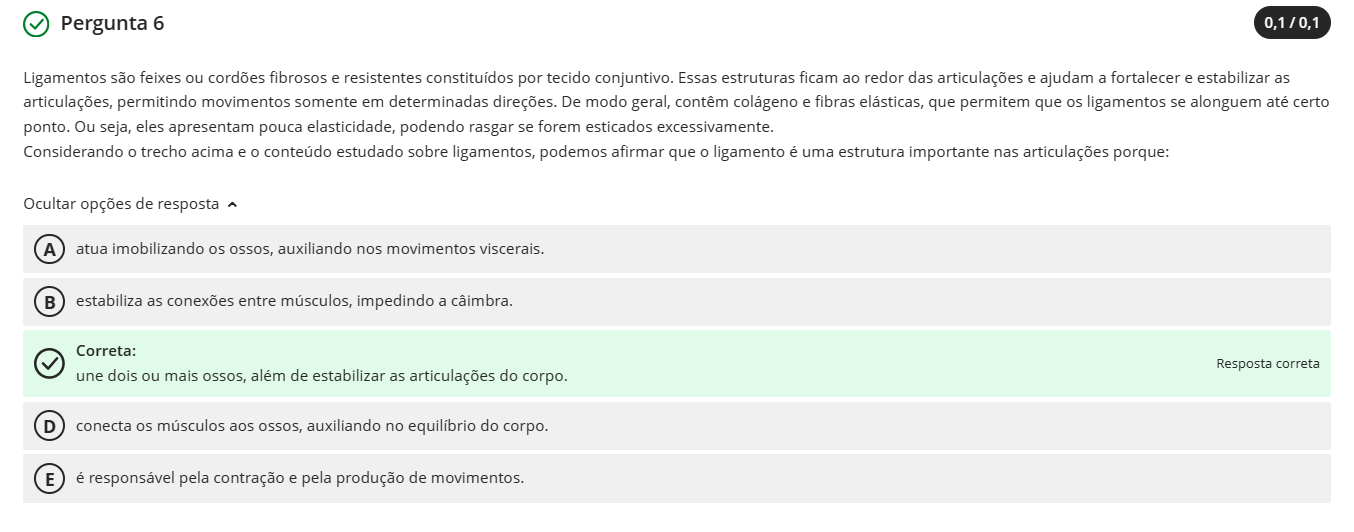
Task: Choose answer "é responsável pela contração"
Action: pos(300,478)
